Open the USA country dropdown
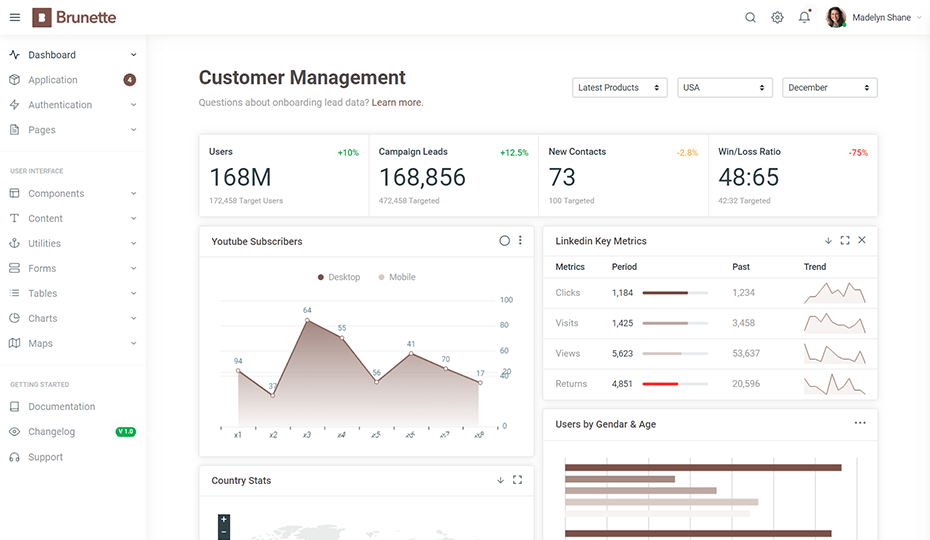This screenshot has width=930, height=540. 725,87
